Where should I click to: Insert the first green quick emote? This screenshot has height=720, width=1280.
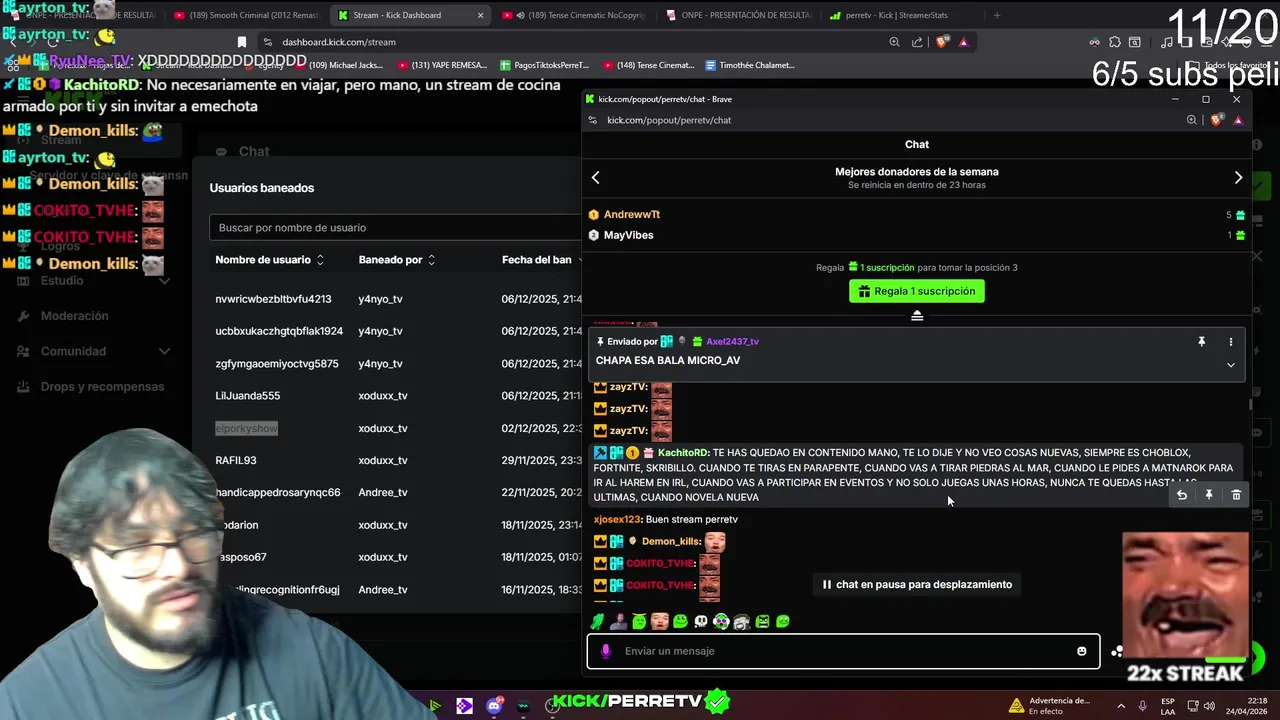597,622
